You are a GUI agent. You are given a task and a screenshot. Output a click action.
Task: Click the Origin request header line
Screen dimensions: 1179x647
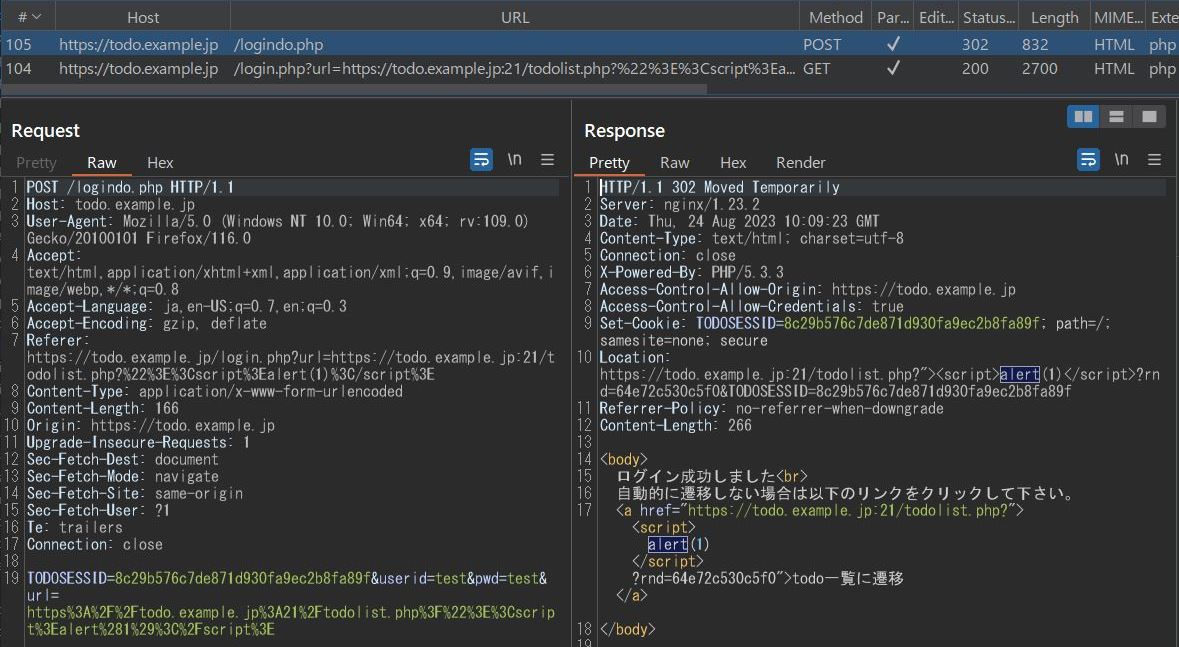click(150, 425)
